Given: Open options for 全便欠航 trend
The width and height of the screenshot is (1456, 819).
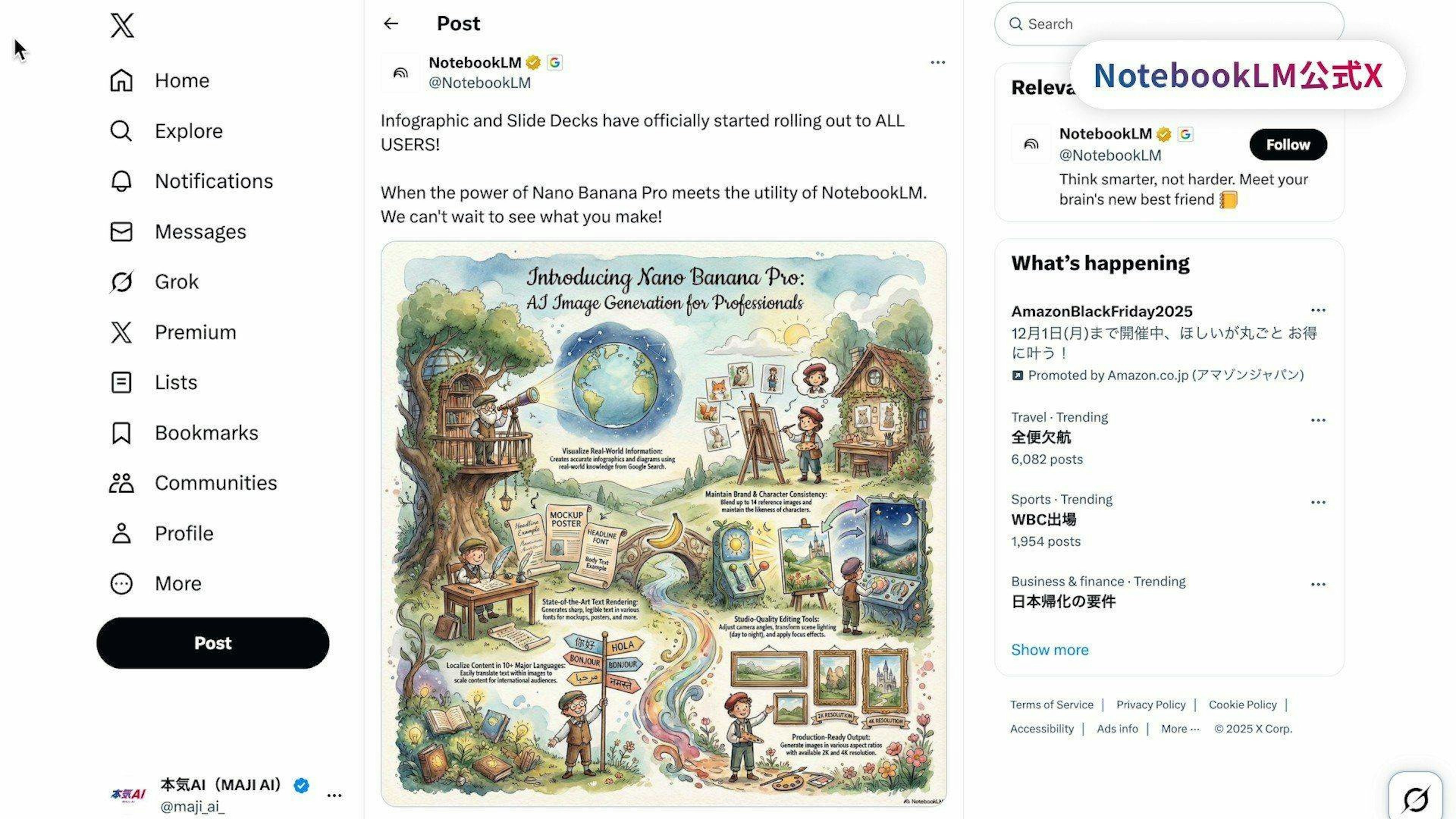Looking at the screenshot, I should coord(1318,420).
